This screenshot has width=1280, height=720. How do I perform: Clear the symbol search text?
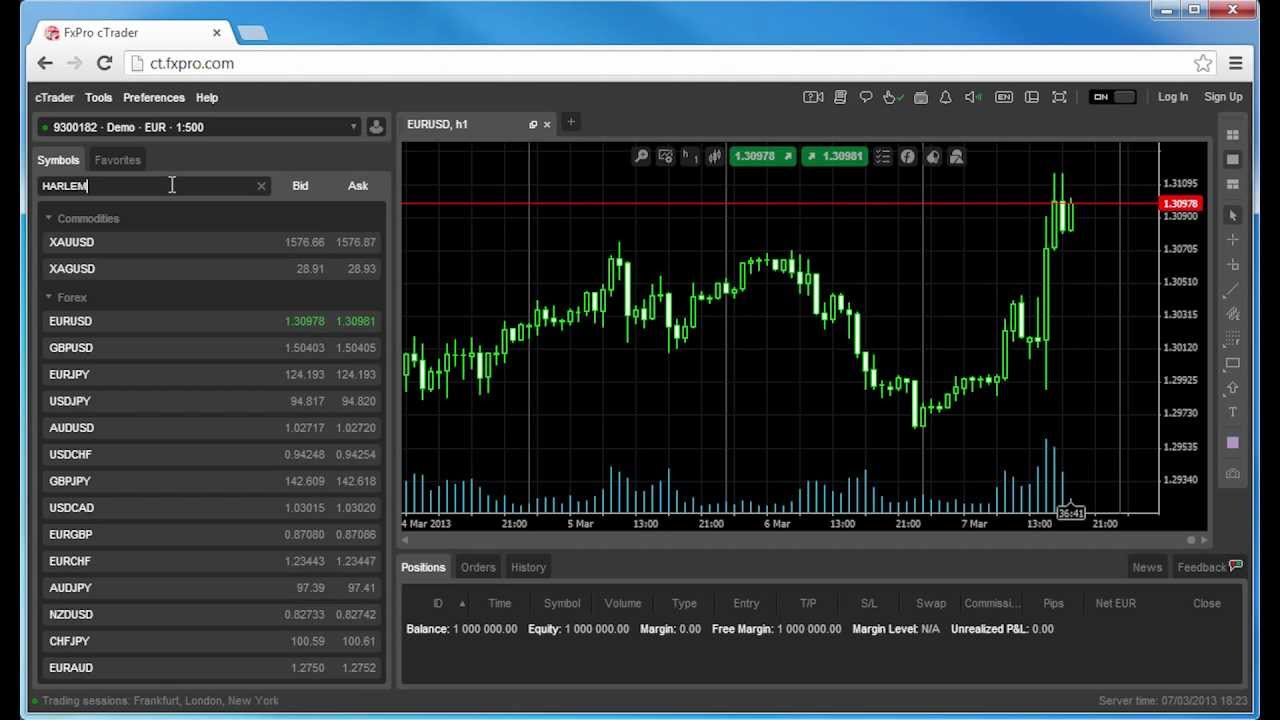[261, 186]
